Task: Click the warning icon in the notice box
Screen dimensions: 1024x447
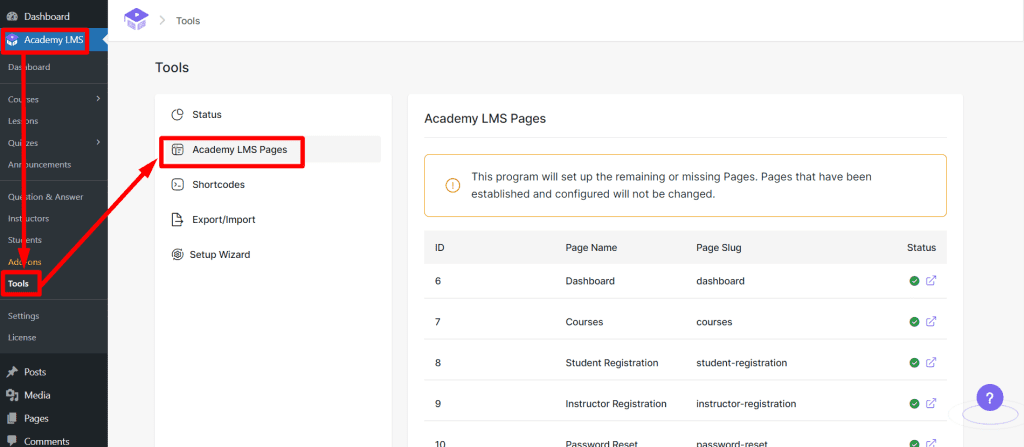Action: 453,186
